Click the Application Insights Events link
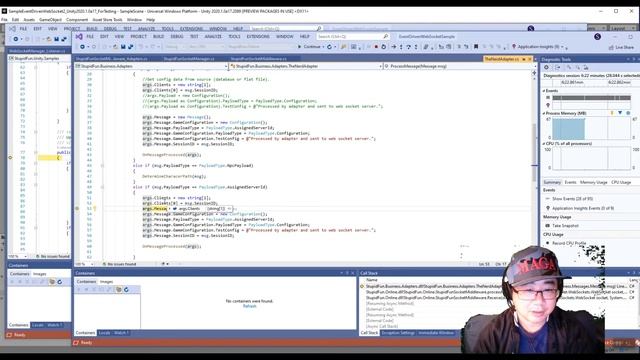 click(583, 208)
